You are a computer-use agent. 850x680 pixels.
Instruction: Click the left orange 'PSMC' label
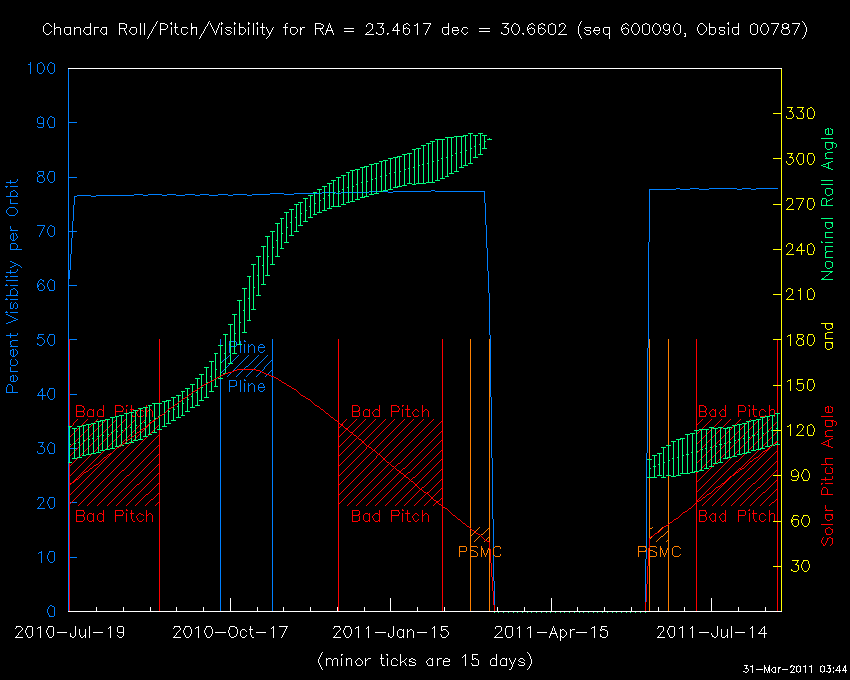(480, 552)
